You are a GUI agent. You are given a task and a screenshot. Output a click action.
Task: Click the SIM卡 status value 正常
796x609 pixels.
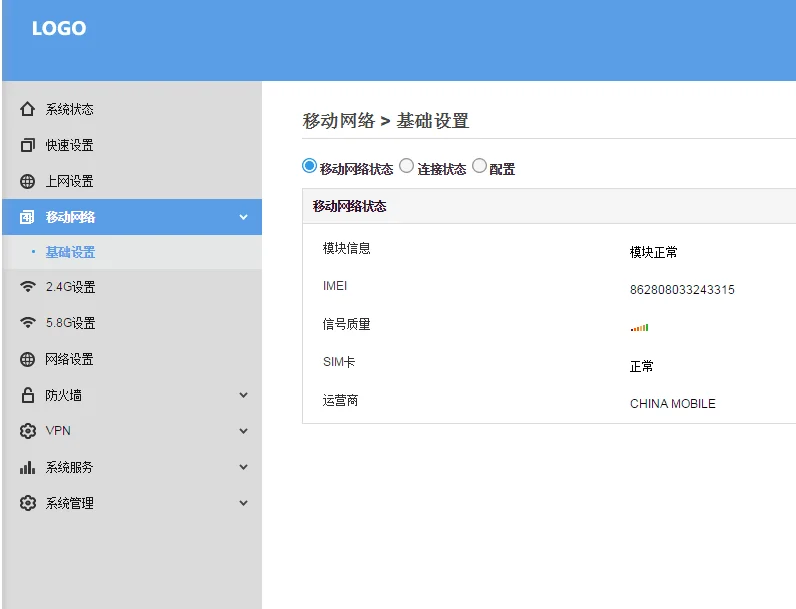[x=642, y=366]
